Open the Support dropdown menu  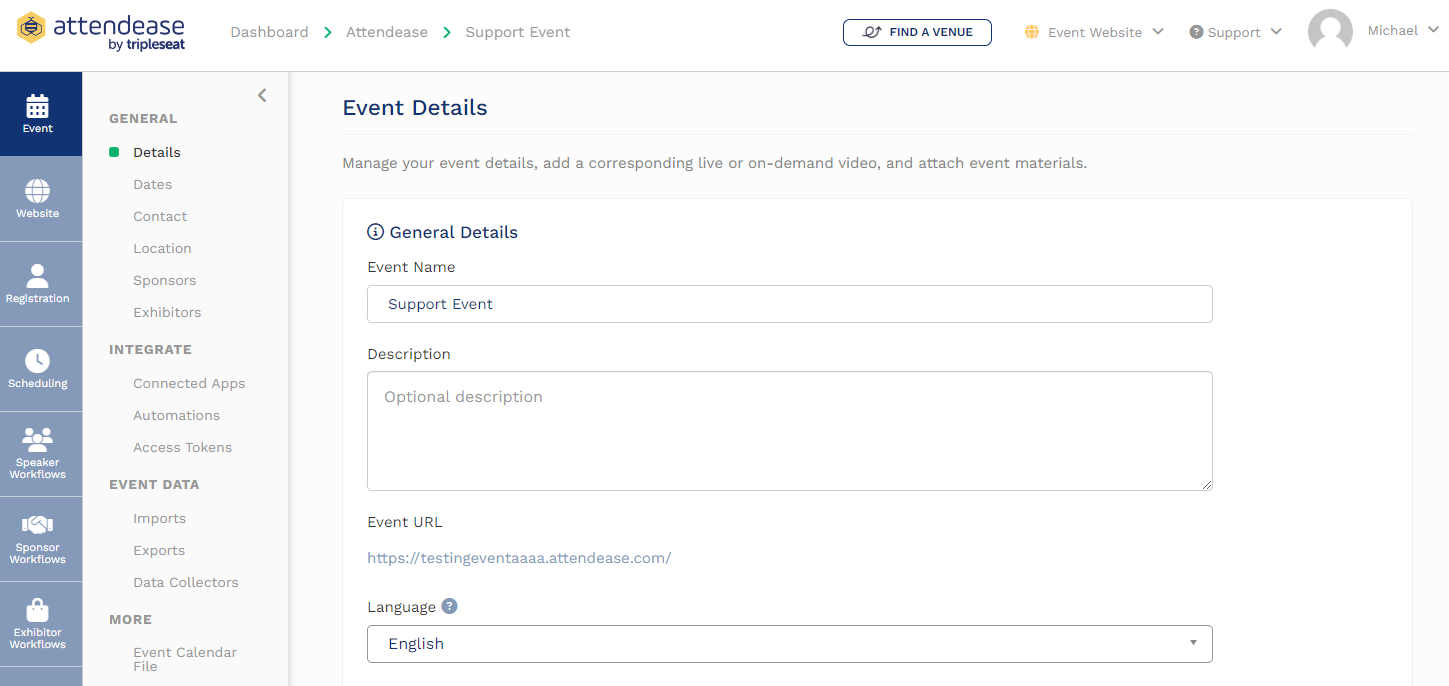tap(1235, 32)
